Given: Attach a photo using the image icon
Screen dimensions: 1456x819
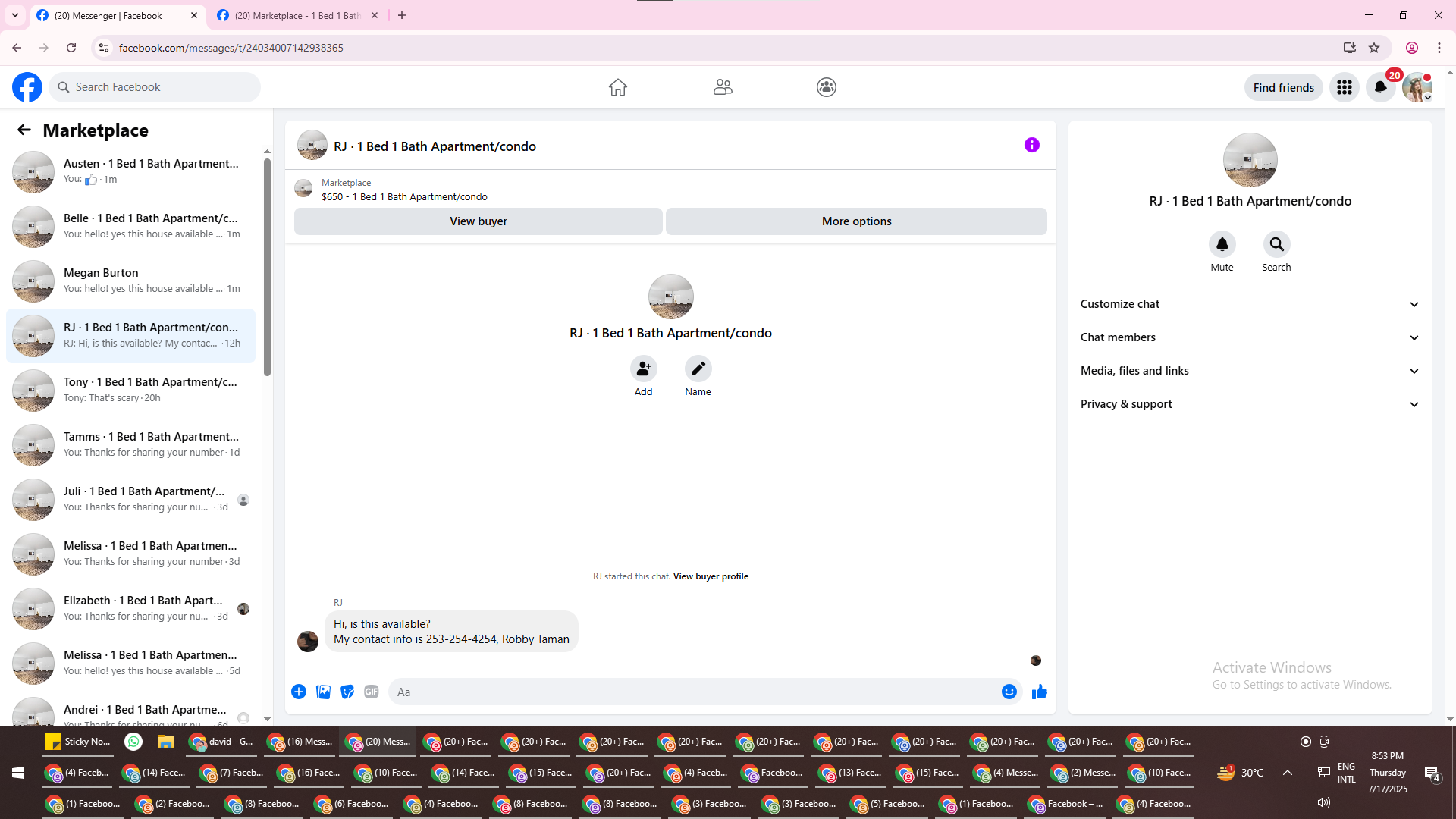Looking at the screenshot, I should 323,692.
